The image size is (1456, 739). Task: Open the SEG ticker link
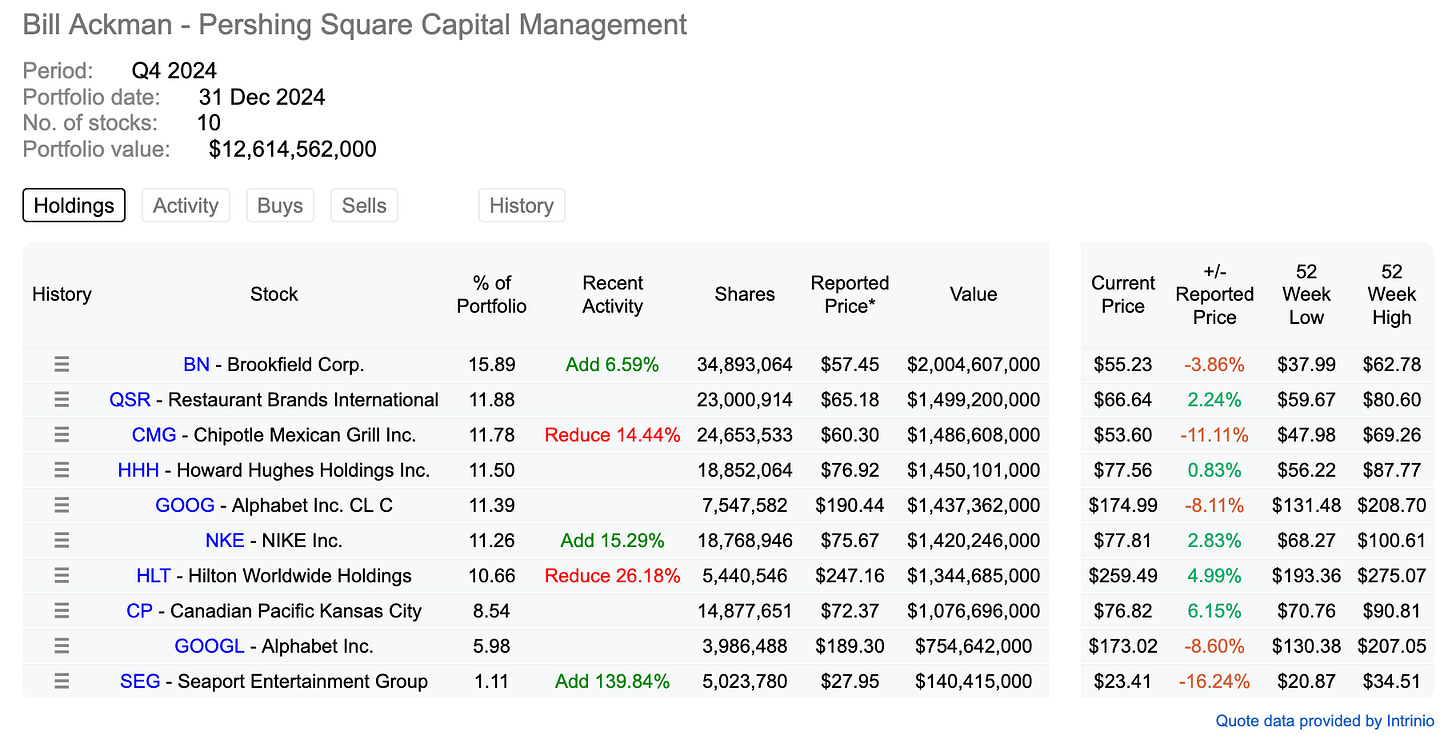pos(141,681)
